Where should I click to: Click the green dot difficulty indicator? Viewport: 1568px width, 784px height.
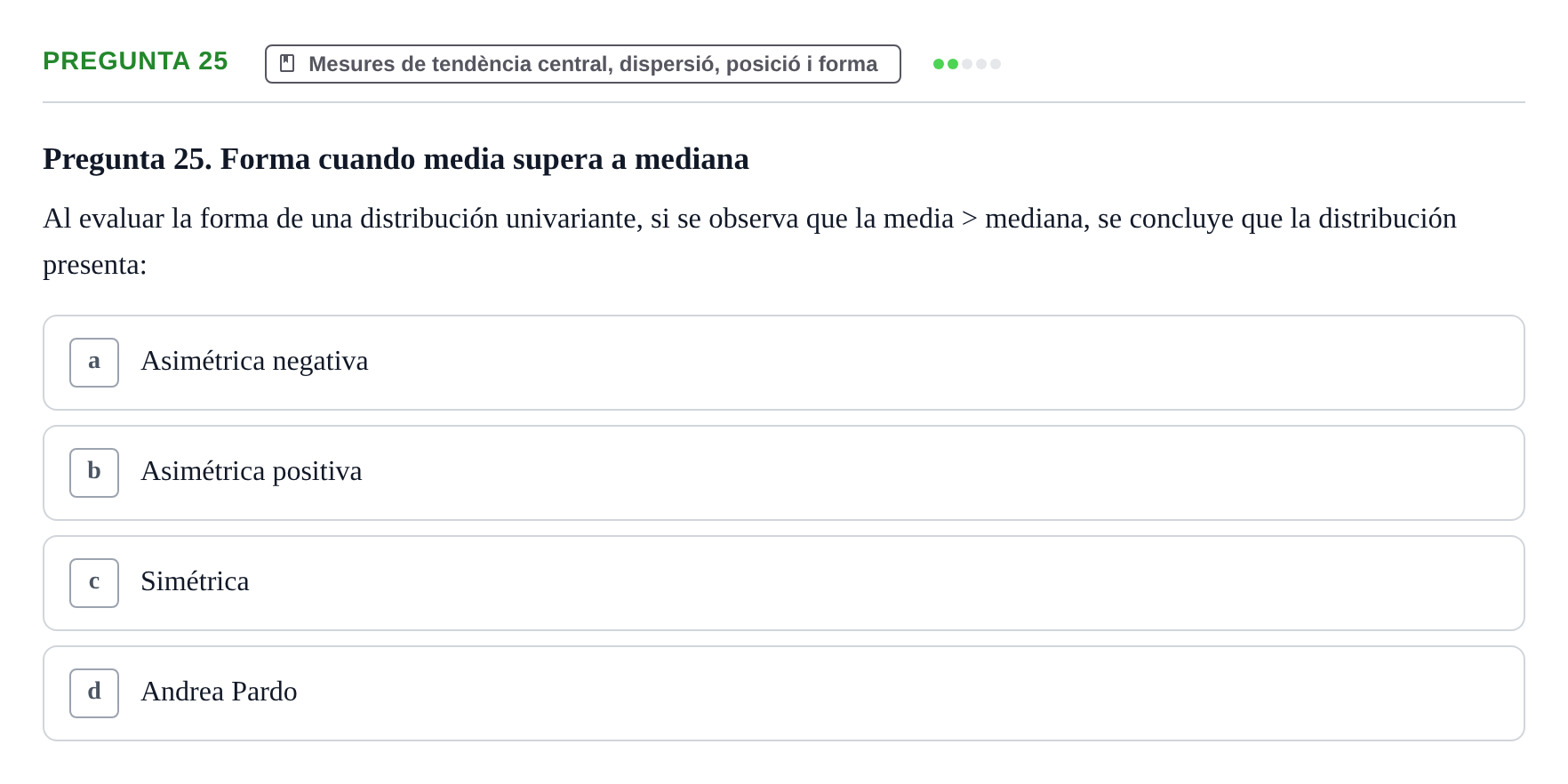pyautogui.click(x=967, y=64)
